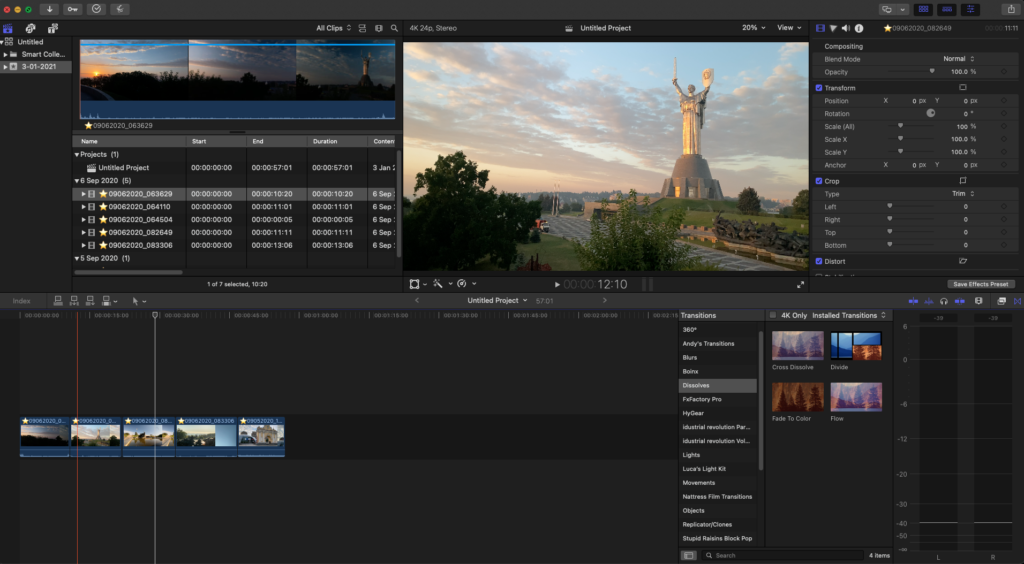
Task: Expand the Smart Collections folder
Action: [x=5, y=54]
